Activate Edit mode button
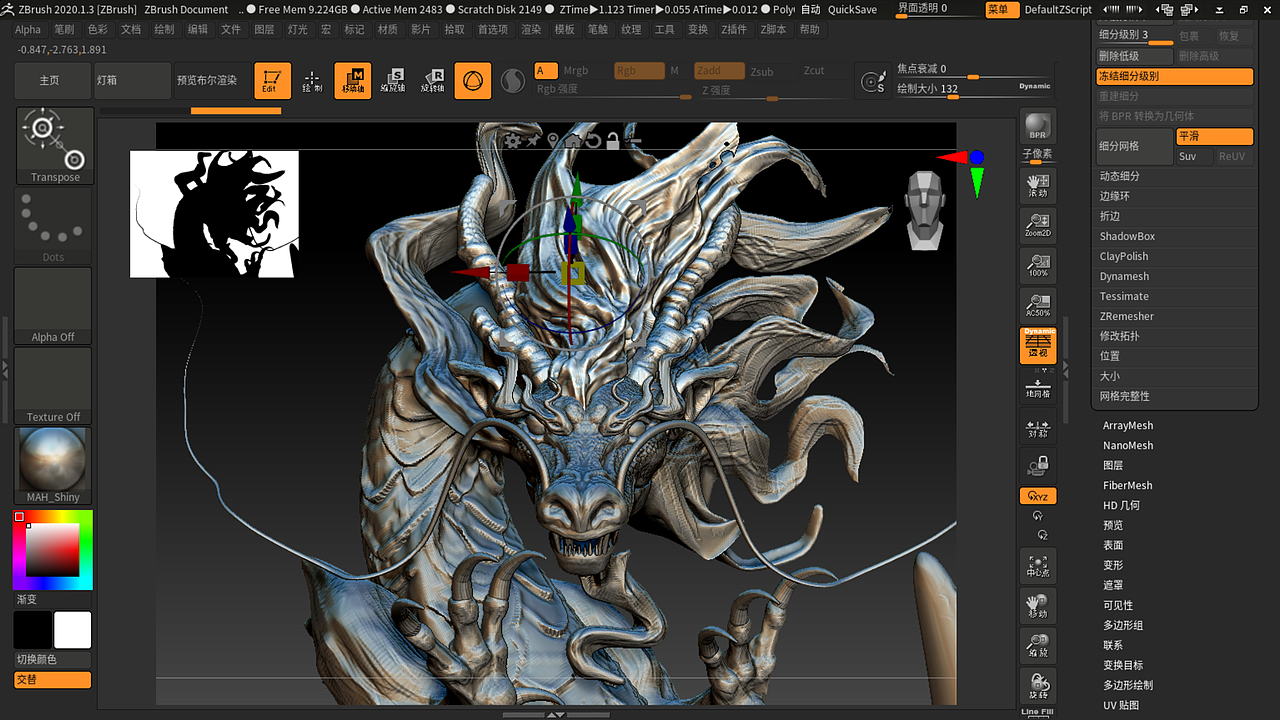 pyautogui.click(x=272, y=81)
